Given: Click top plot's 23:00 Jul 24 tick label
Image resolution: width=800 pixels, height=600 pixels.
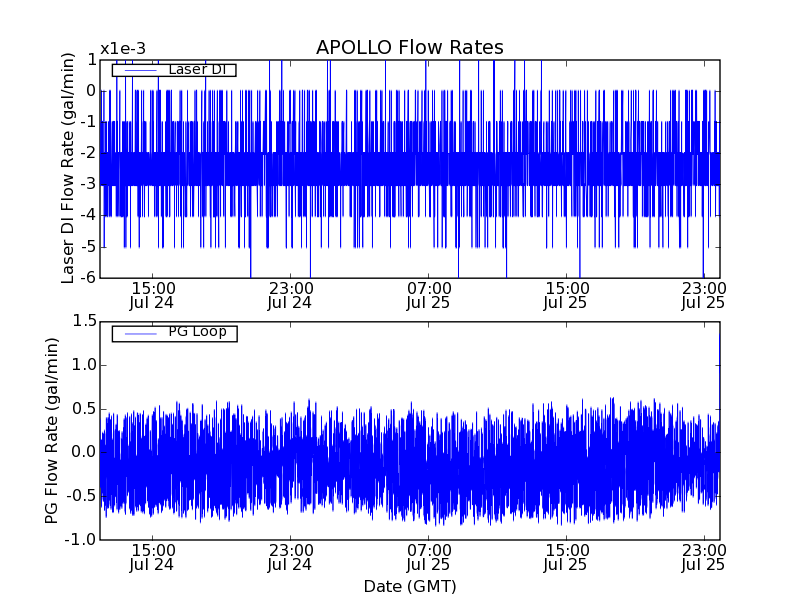Looking at the screenshot, I should pyautogui.click(x=290, y=295).
